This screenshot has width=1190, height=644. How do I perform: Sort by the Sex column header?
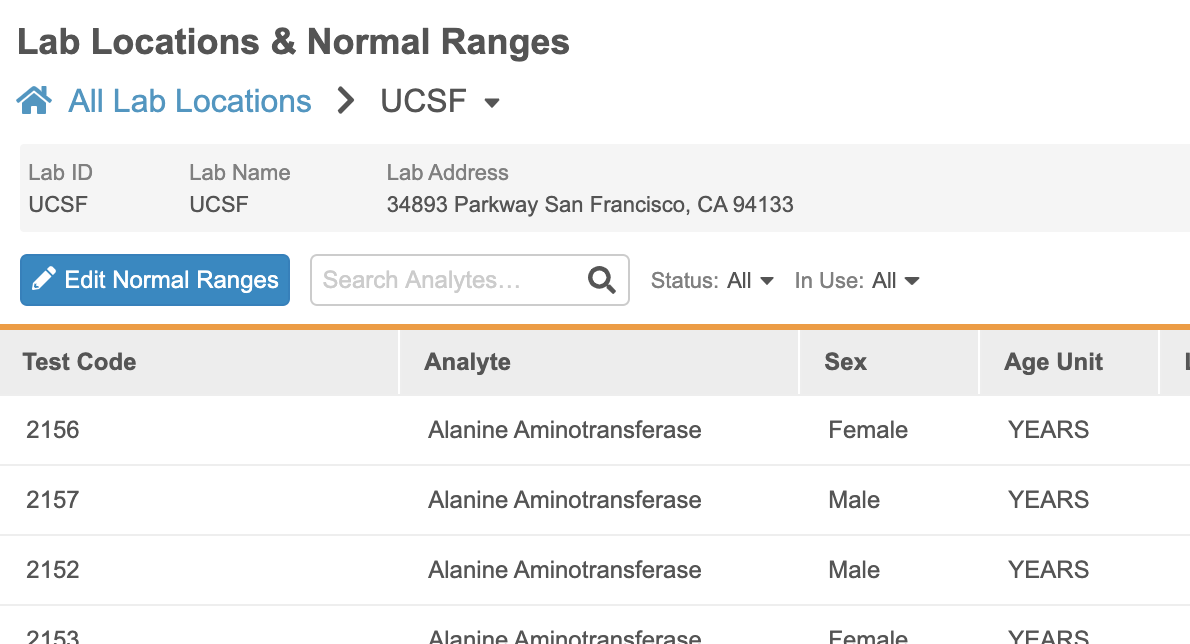point(845,362)
